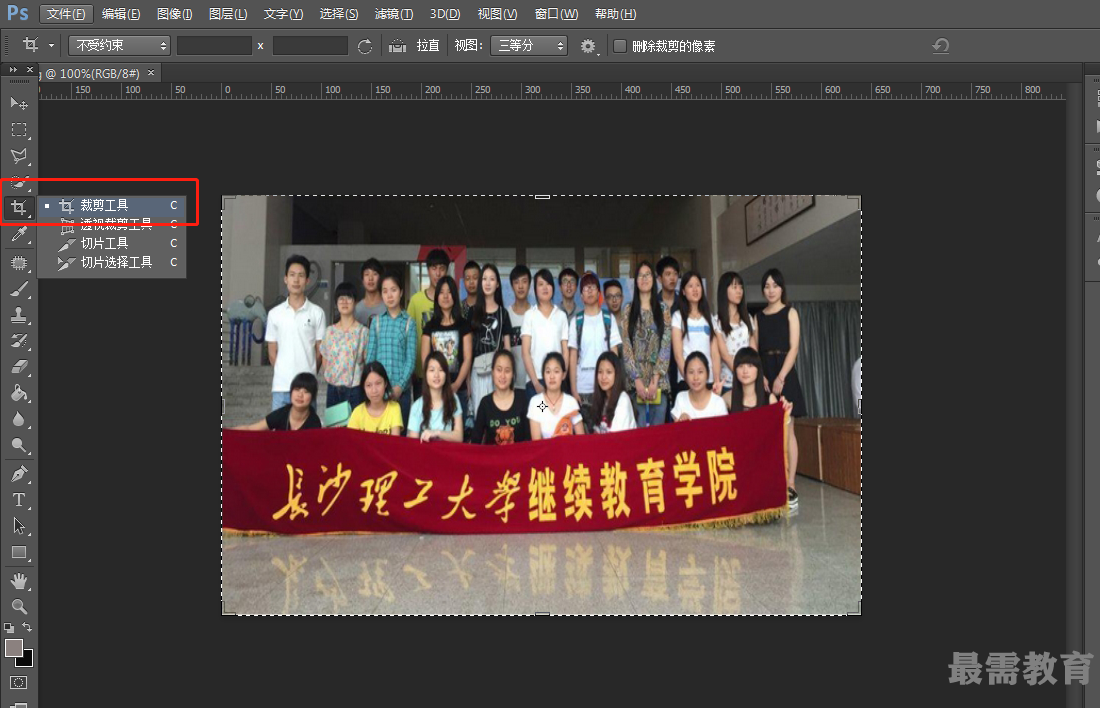Open the 图像(I) menu
This screenshot has height=708, width=1100.
pos(174,14)
